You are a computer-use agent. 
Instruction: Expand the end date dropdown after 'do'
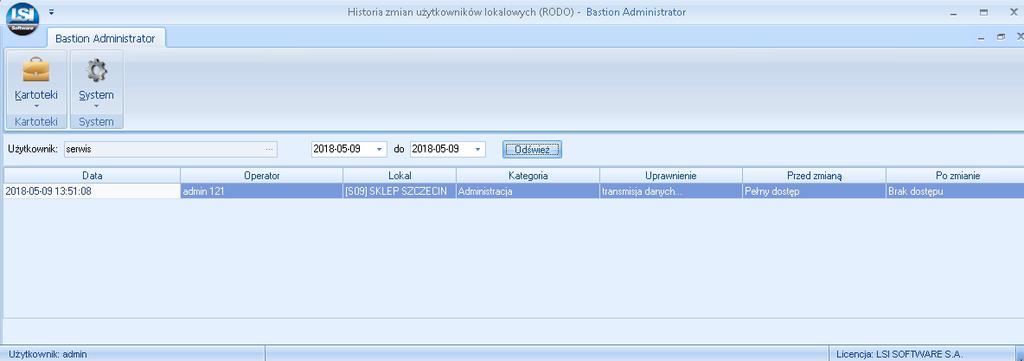[x=479, y=149]
